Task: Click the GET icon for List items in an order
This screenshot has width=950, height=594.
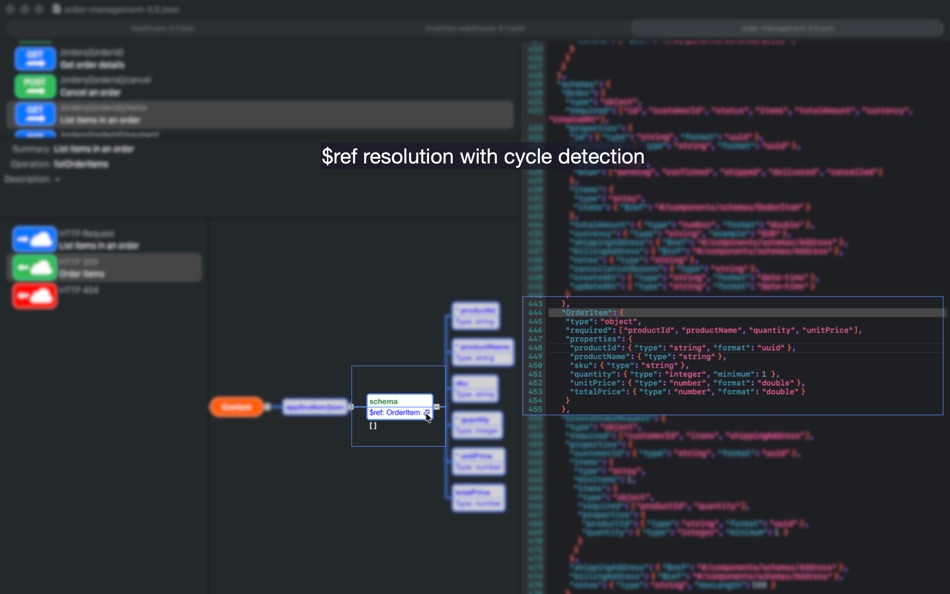Action: tap(35, 114)
